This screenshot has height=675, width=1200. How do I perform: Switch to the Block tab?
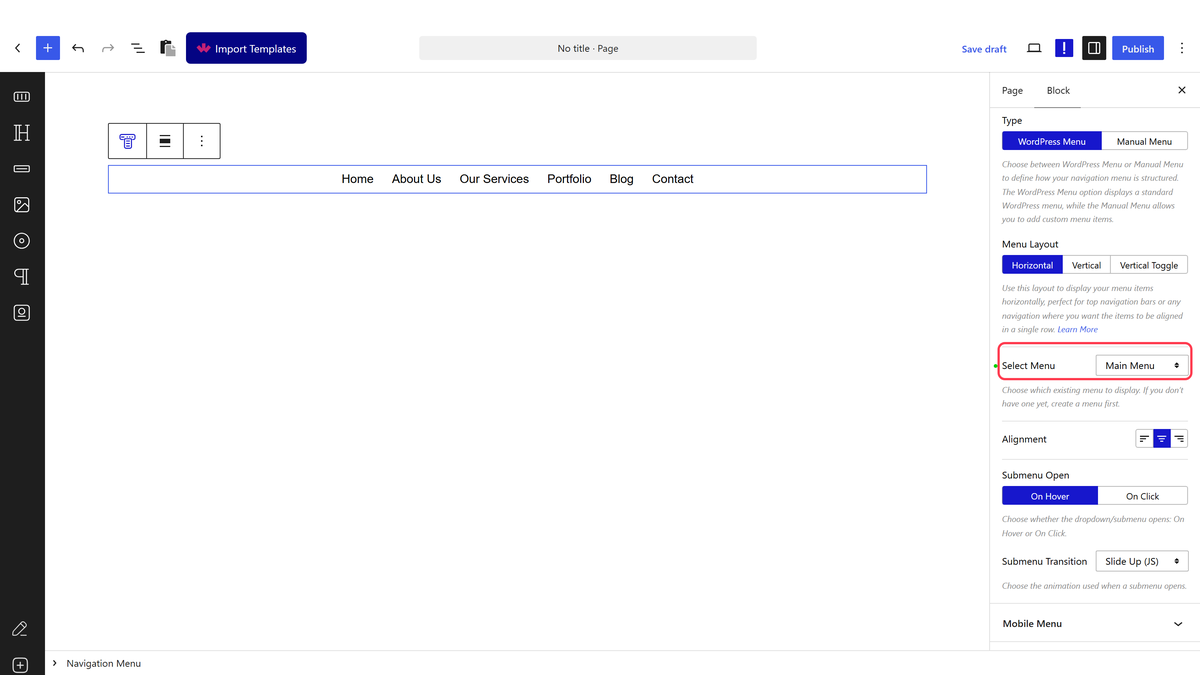1058,90
